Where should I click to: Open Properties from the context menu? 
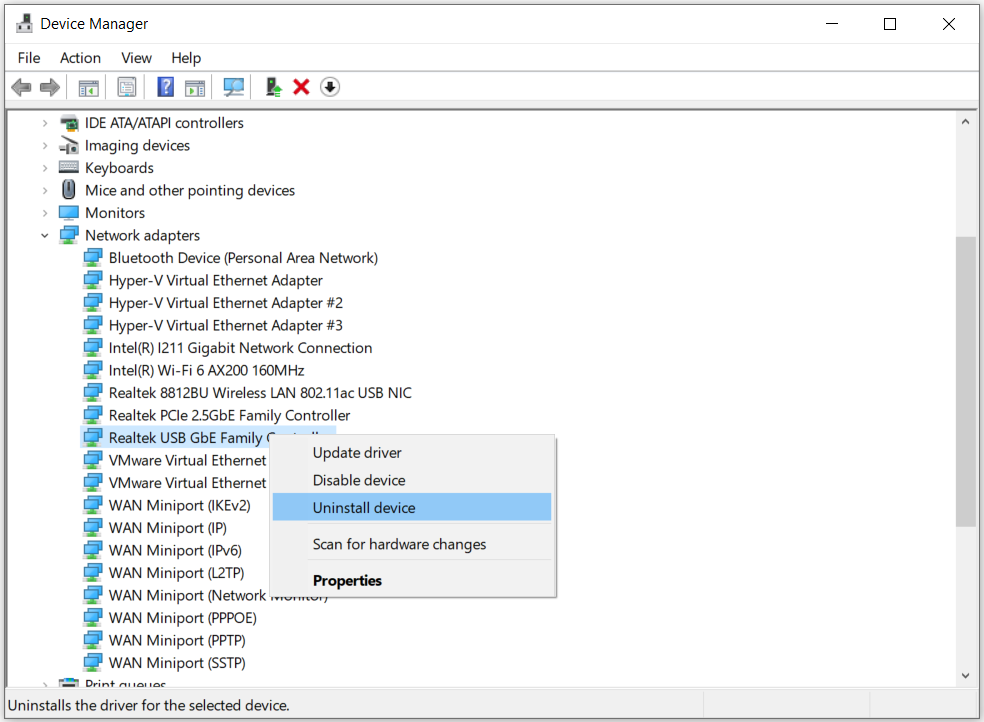(347, 581)
